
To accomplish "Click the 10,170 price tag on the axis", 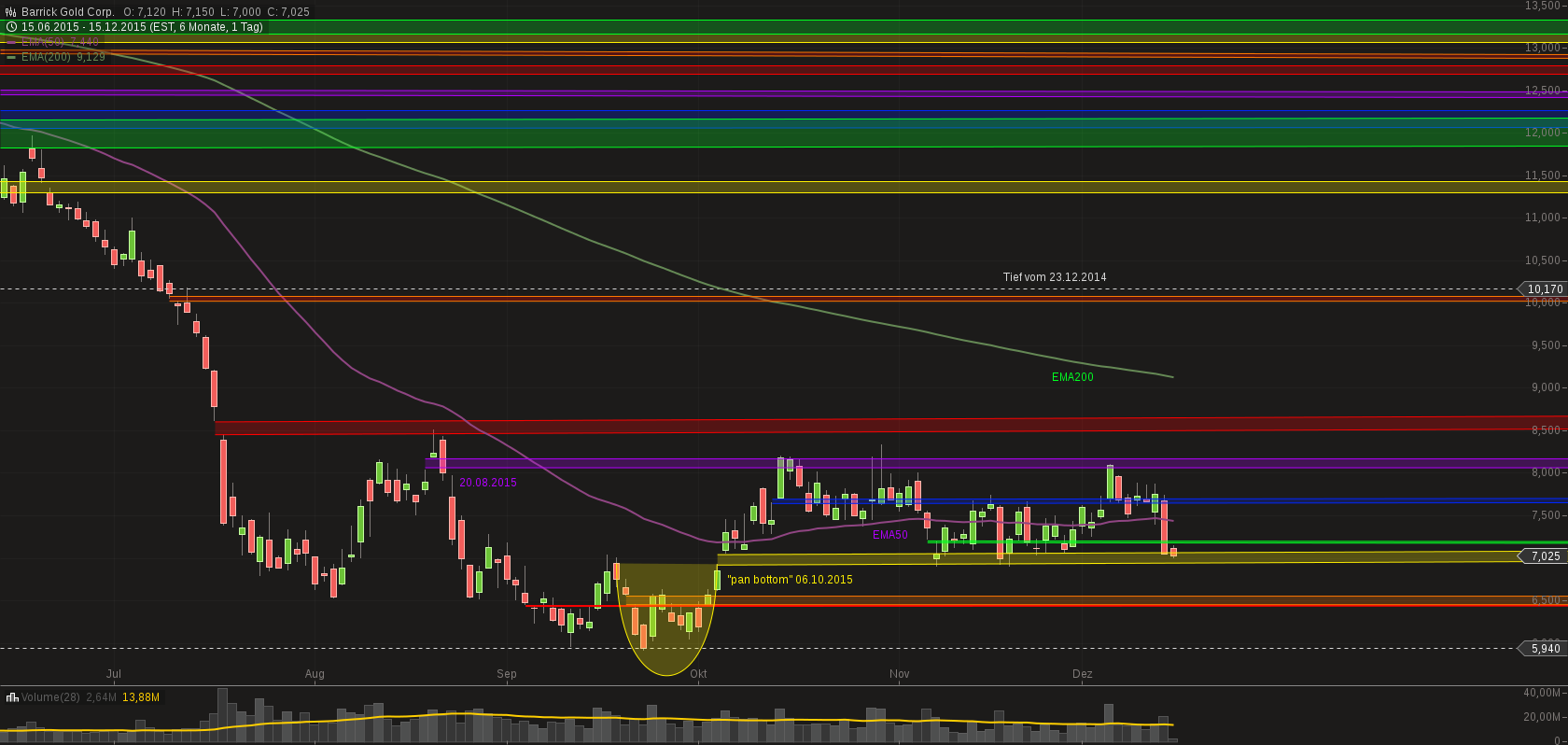I will (1545, 289).
